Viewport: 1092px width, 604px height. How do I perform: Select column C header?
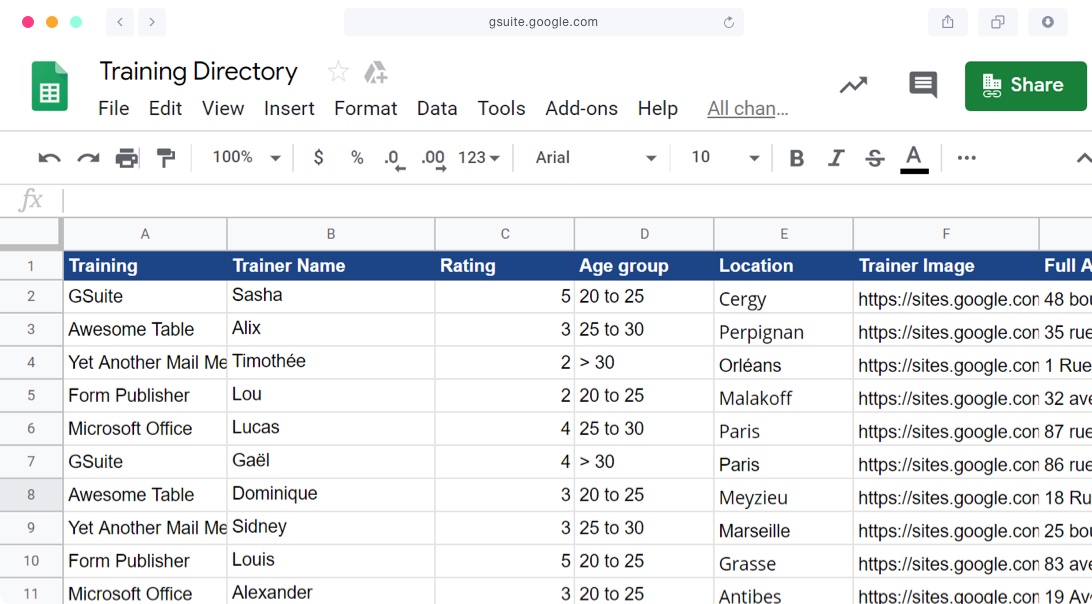tap(505, 234)
